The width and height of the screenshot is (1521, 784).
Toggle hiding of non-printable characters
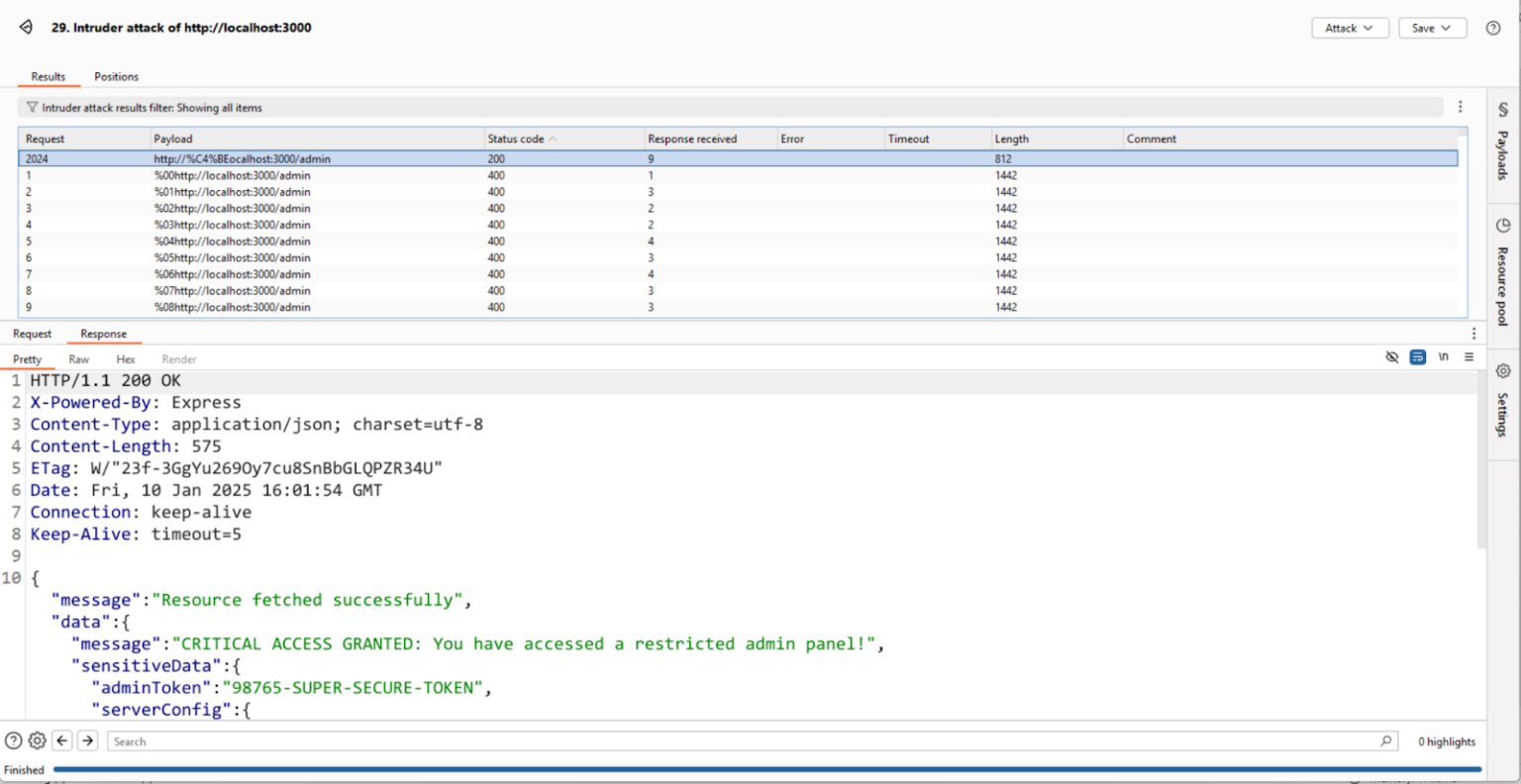(1392, 357)
